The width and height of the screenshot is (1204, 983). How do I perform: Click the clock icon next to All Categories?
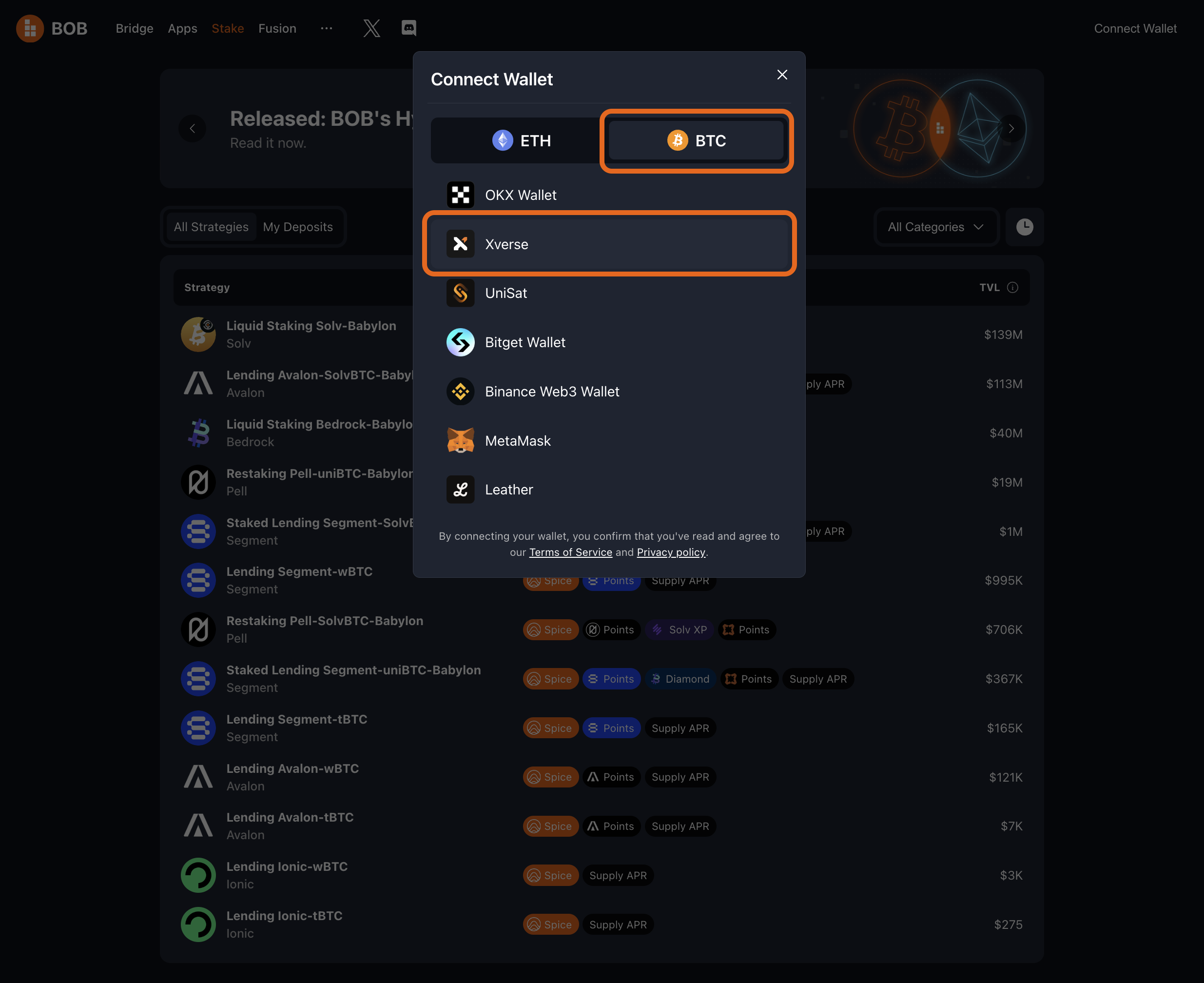pyautogui.click(x=1025, y=227)
